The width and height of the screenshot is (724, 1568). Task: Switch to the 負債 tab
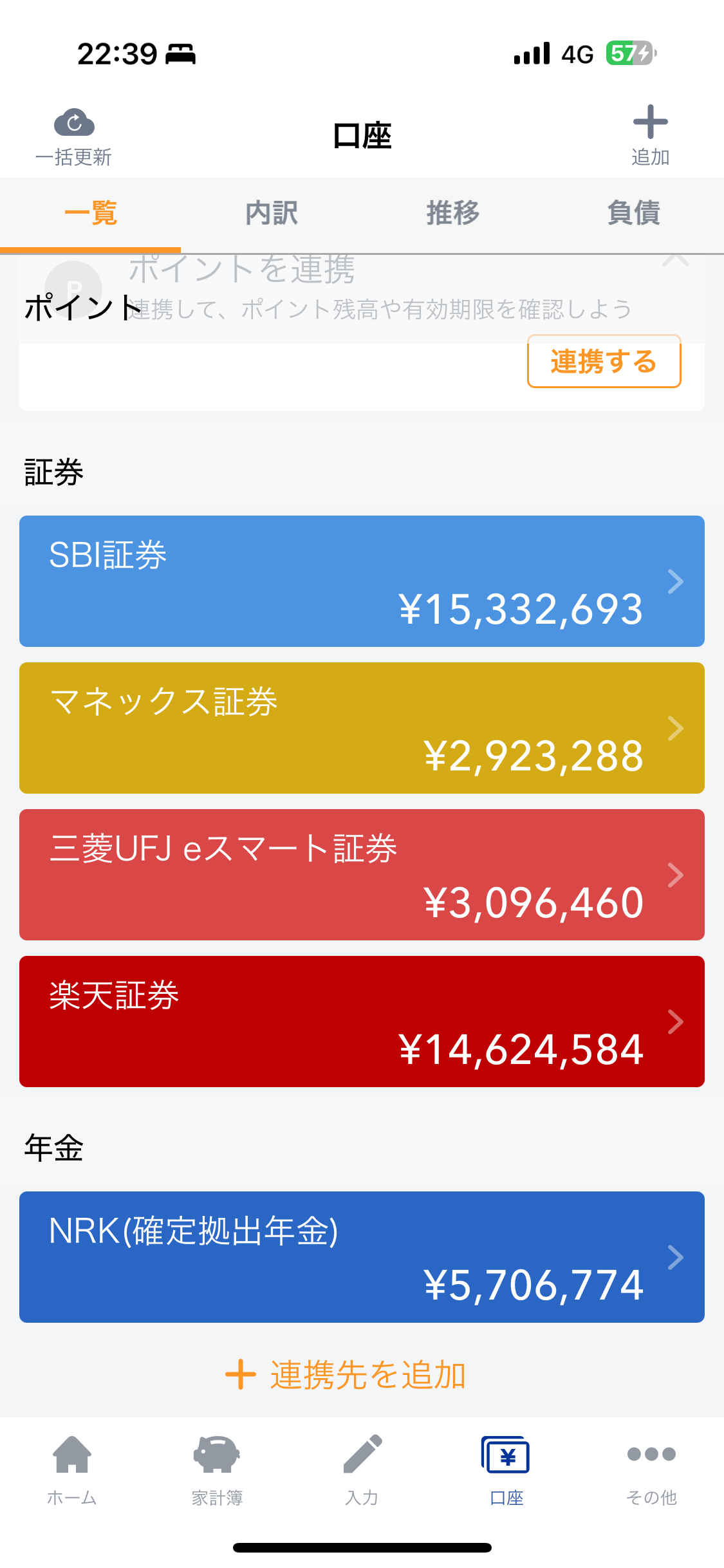(x=633, y=213)
